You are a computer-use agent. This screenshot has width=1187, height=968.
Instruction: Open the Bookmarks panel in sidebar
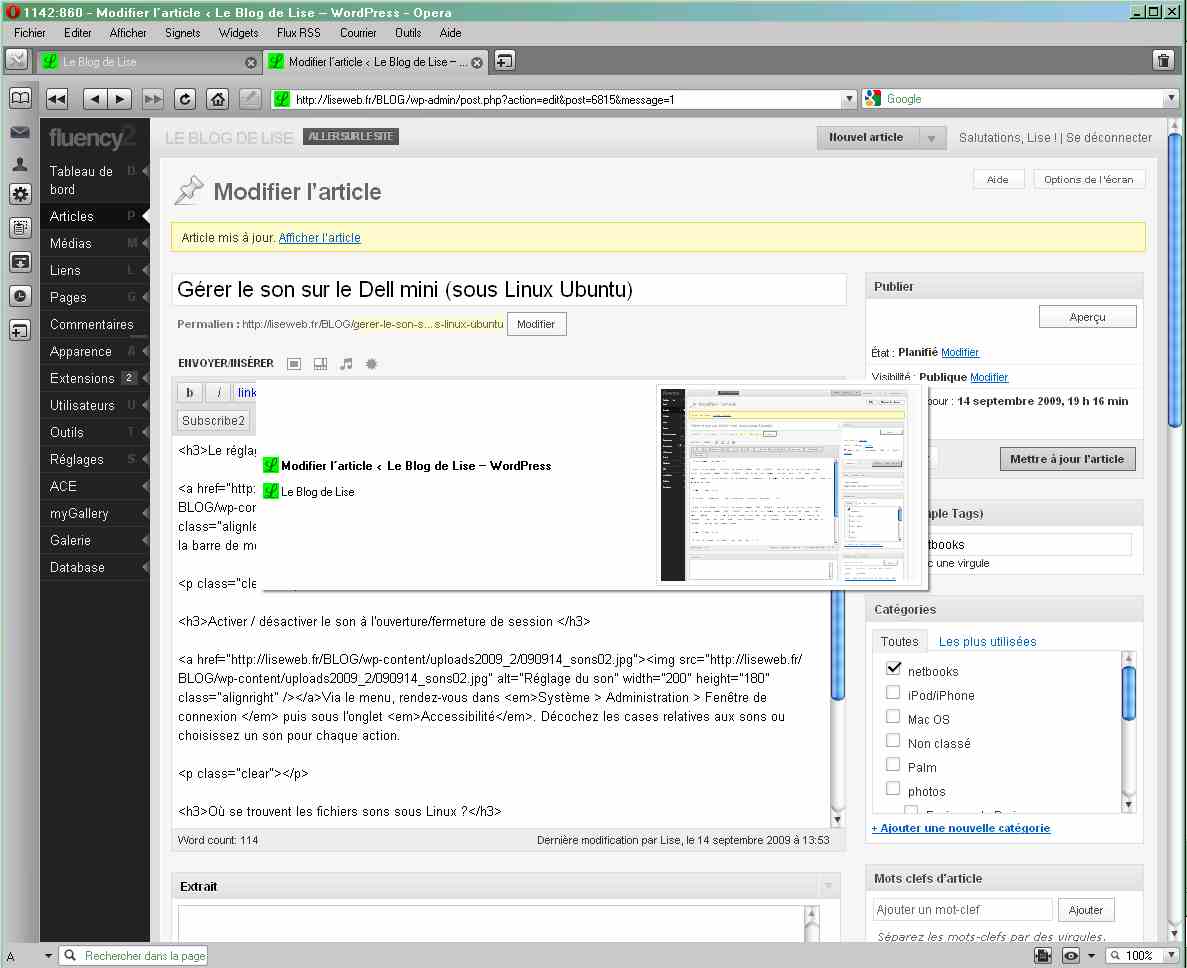(20, 98)
